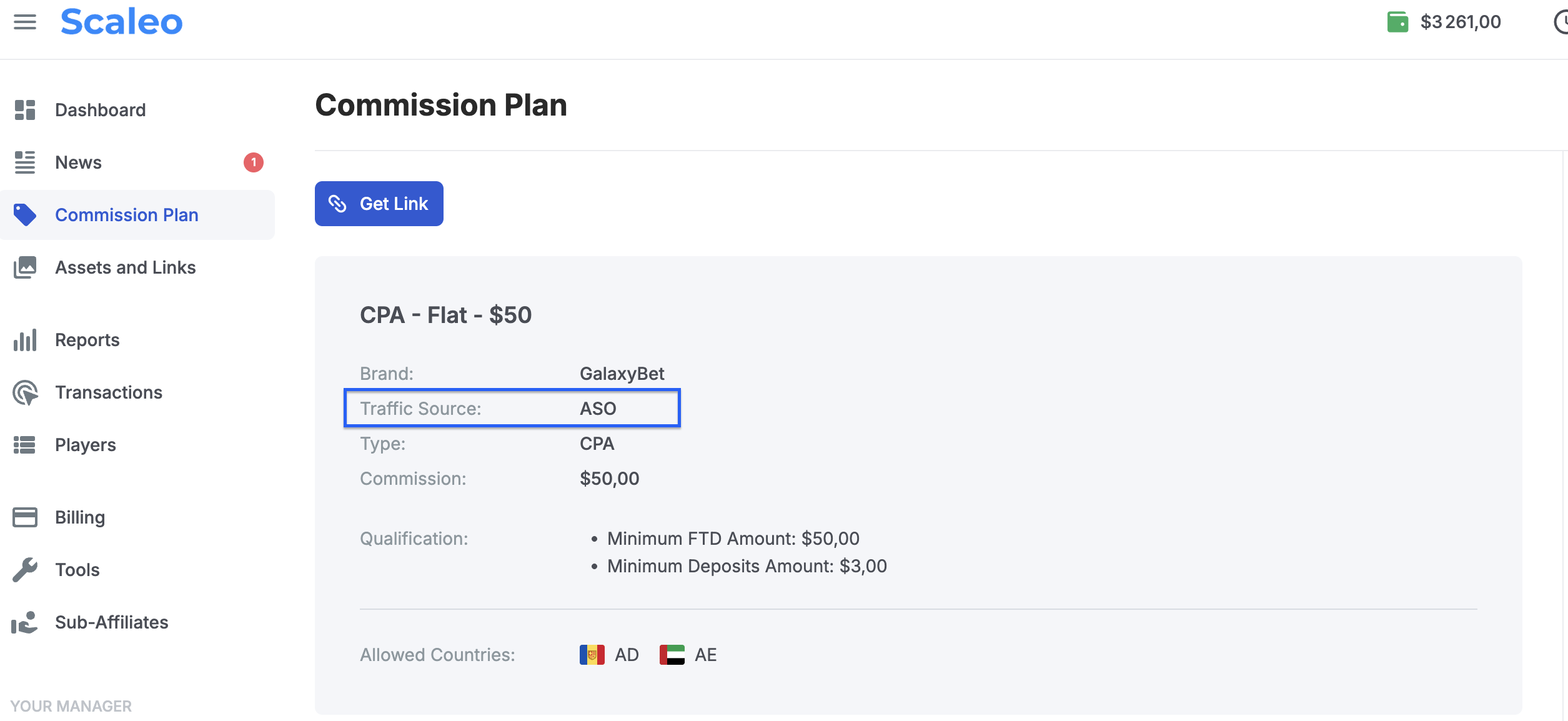
Task: Click the Tools wrench icon
Action: (25, 570)
